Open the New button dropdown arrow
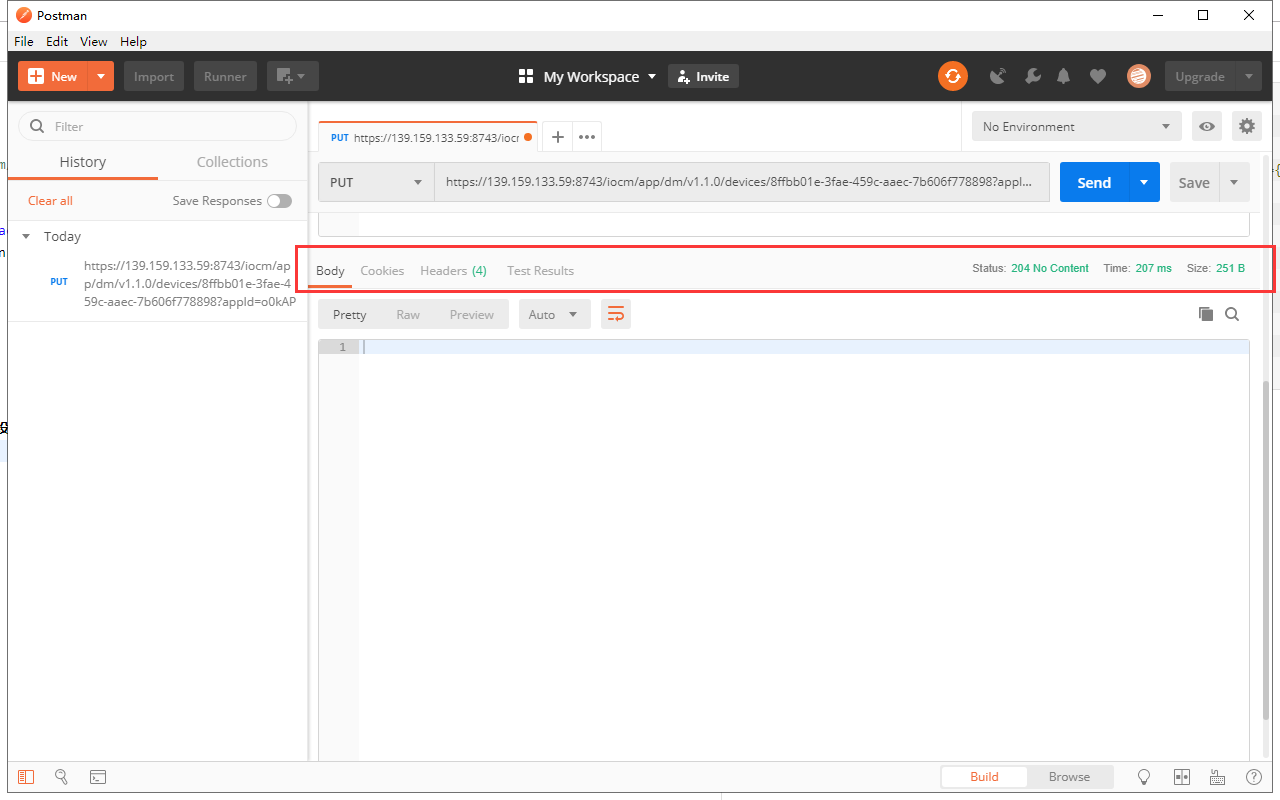Image resolution: width=1280 pixels, height=800 pixels. pos(101,76)
